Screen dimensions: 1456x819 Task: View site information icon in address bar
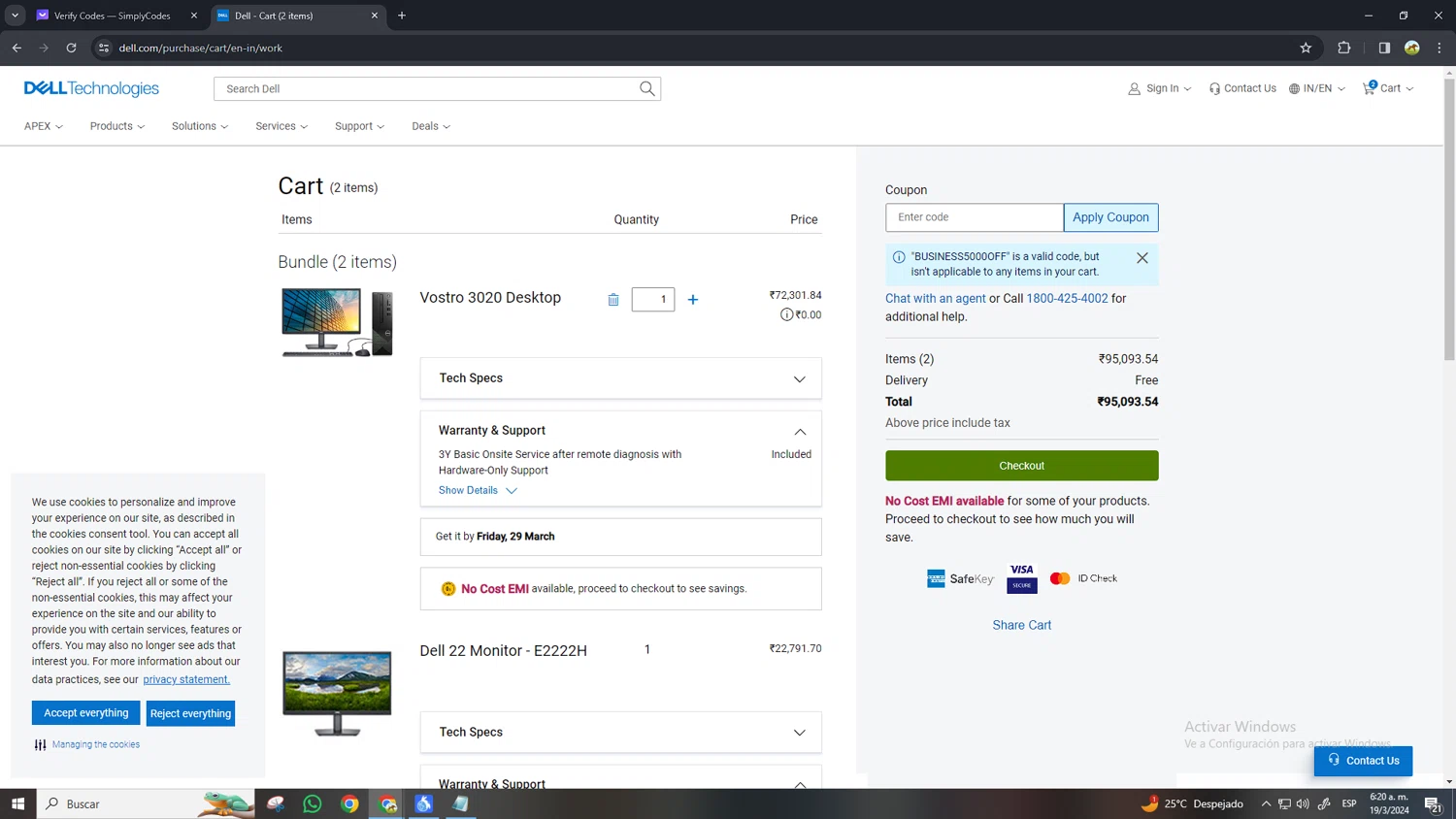pos(104,48)
